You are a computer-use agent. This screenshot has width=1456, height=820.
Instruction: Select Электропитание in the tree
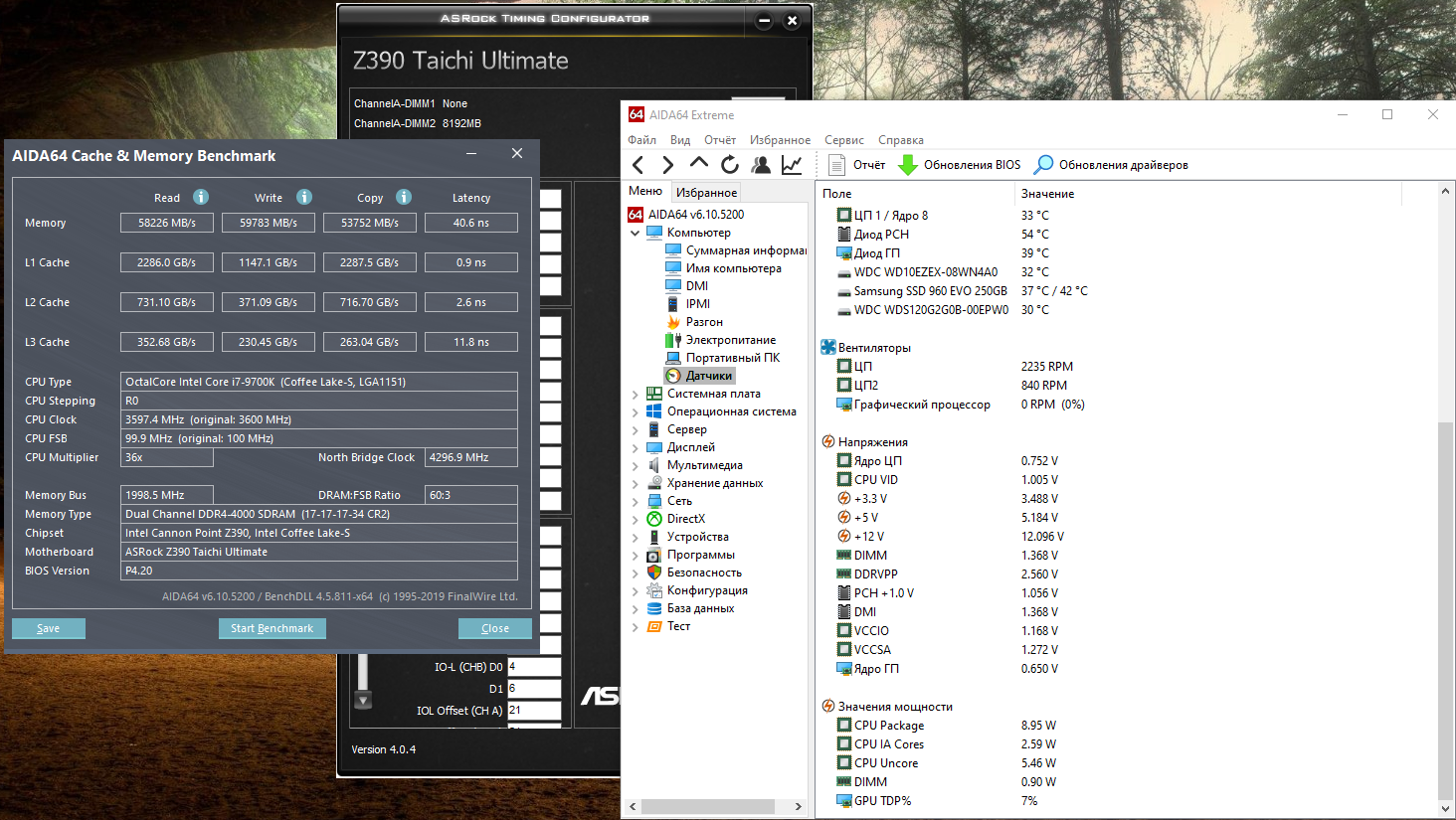pyautogui.click(x=721, y=340)
